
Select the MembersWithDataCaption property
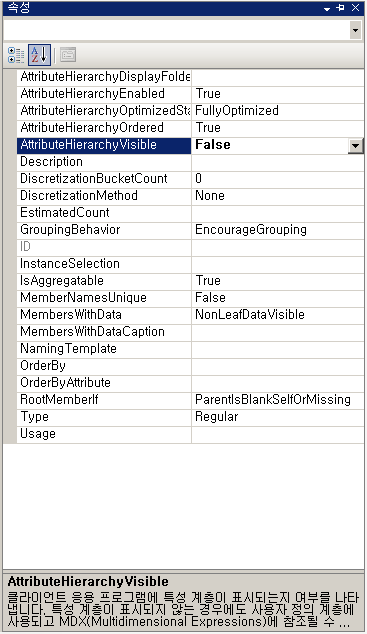[x=104, y=332]
